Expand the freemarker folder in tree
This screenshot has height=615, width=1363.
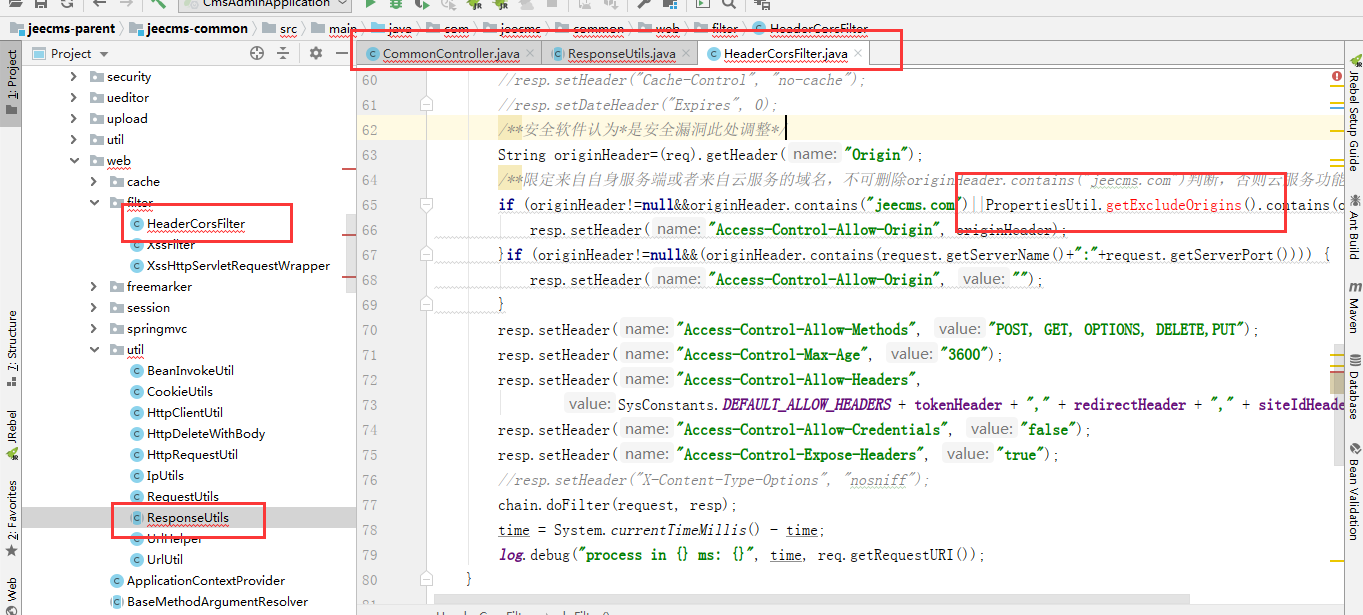tap(95, 287)
